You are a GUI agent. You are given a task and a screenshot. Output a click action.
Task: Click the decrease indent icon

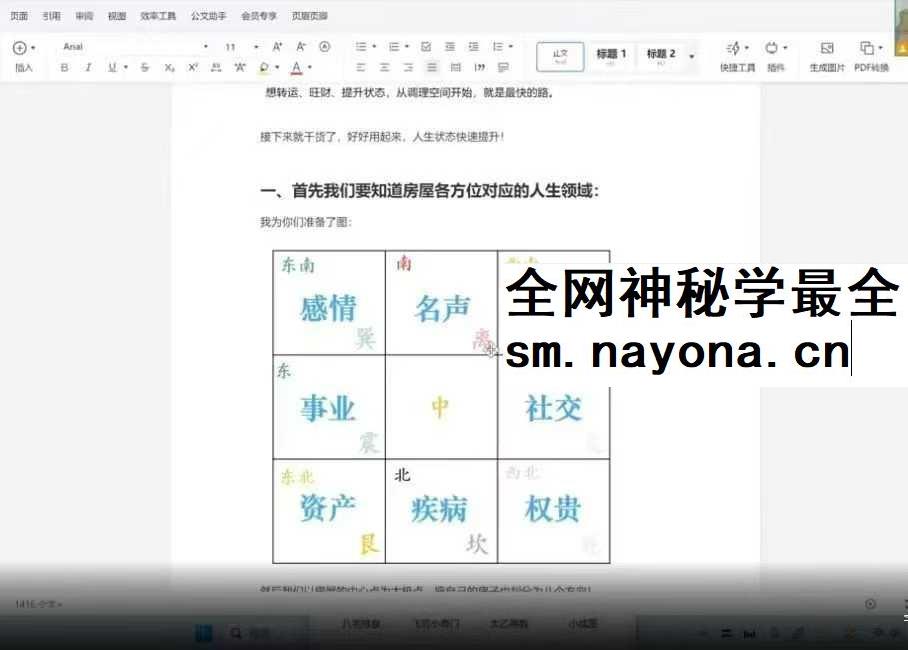pyautogui.click(x=450, y=46)
